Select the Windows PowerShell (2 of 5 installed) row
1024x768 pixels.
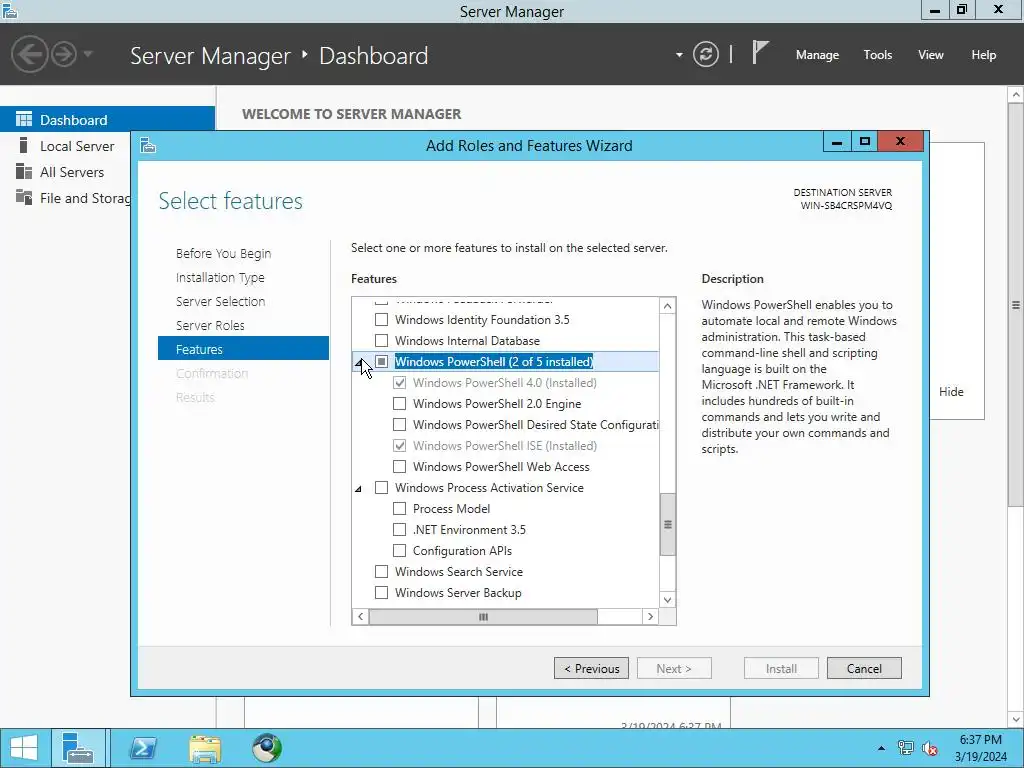point(505,361)
